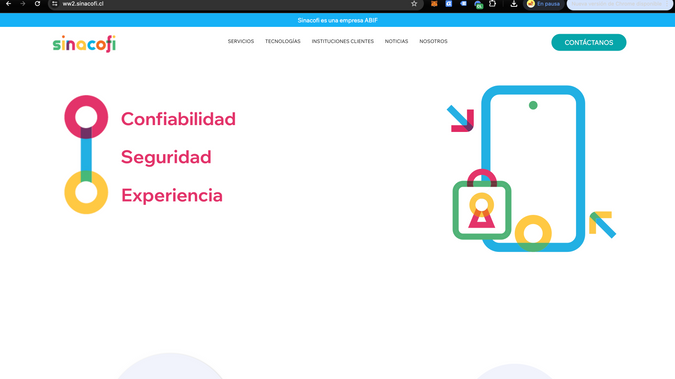Show browser downloads
Screen dimensions: 675x379
point(514,3)
